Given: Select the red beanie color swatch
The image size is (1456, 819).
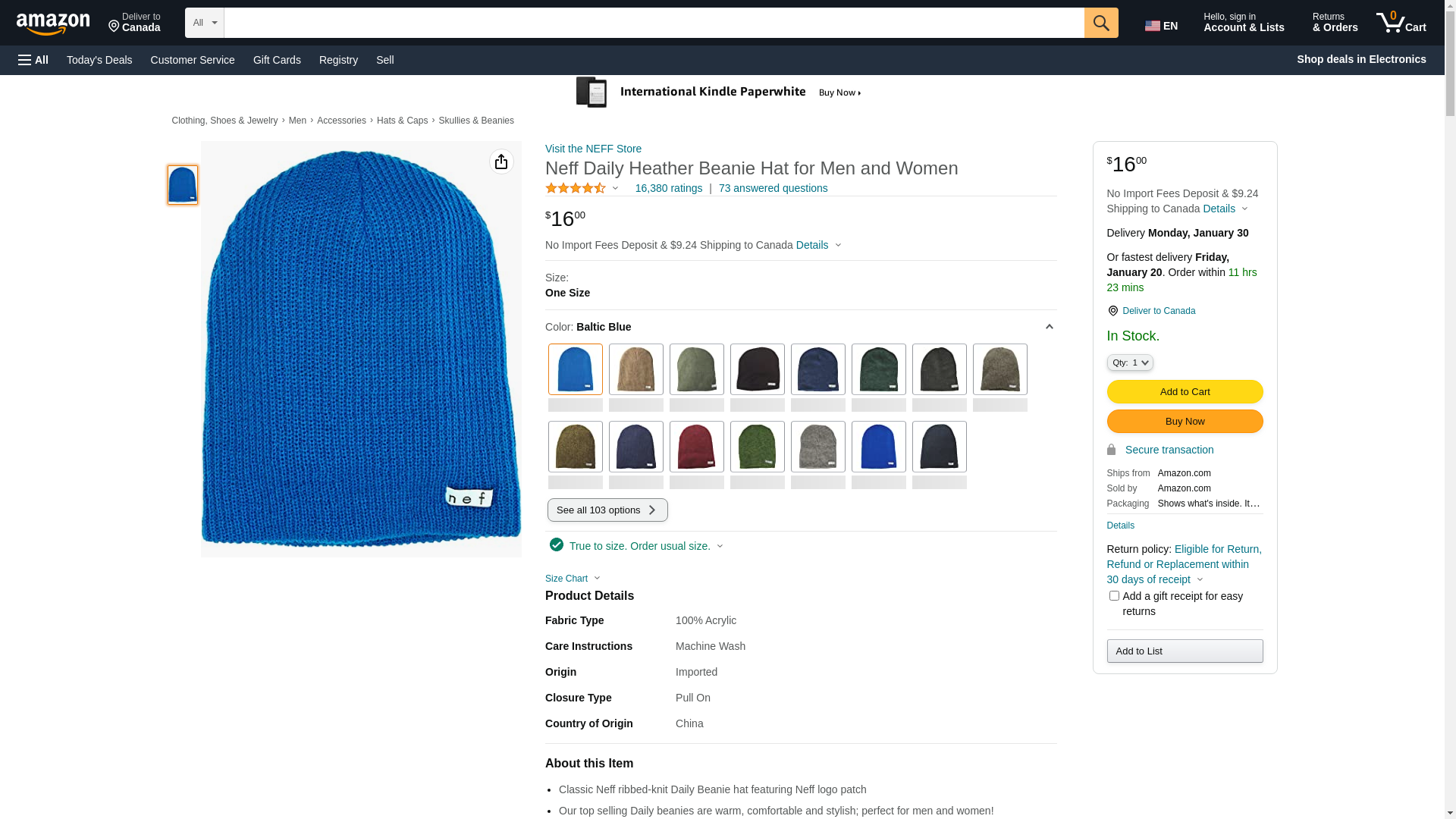Looking at the screenshot, I should pyautogui.click(x=696, y=447).
